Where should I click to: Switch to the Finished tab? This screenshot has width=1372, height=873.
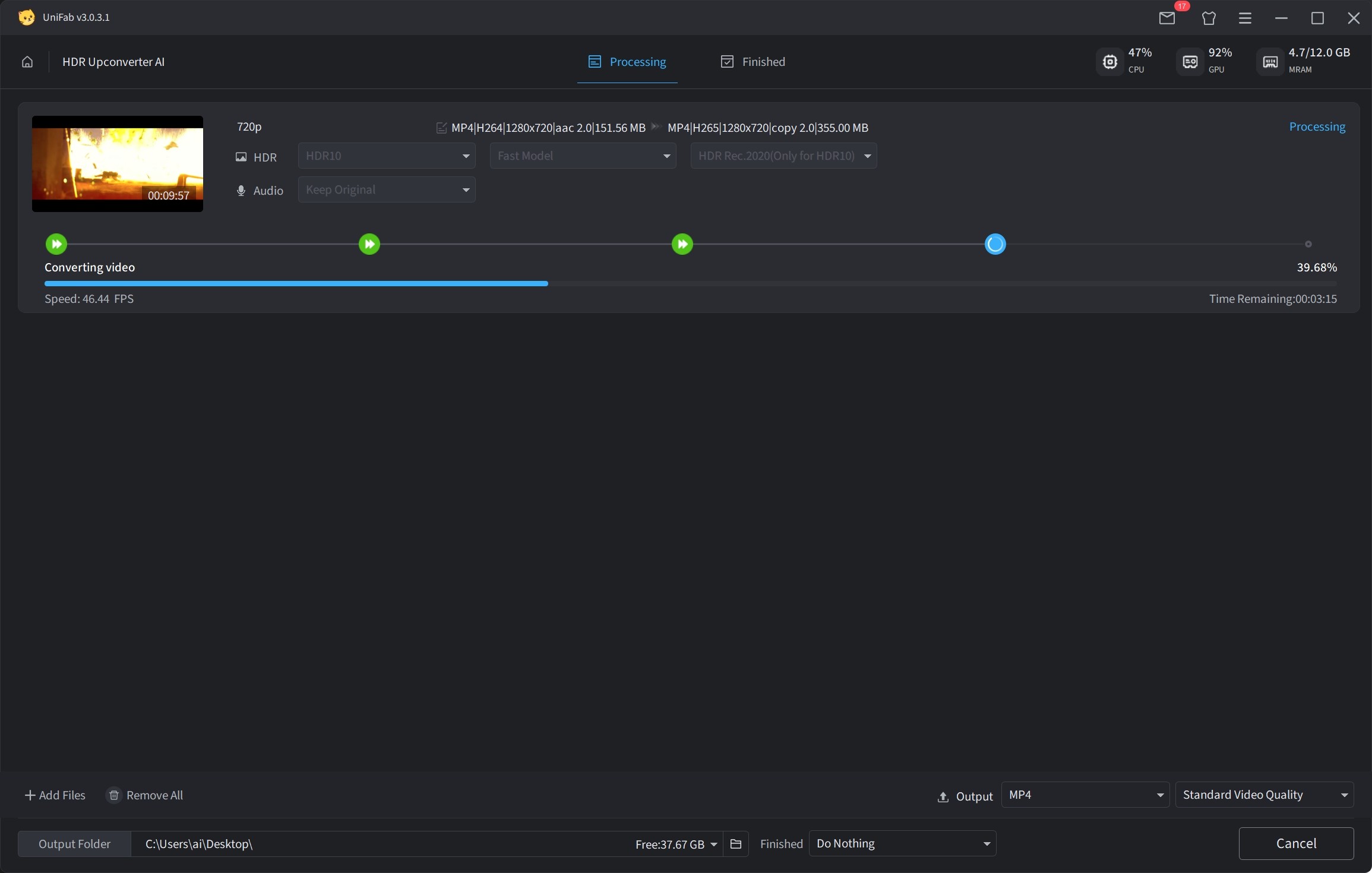coord(753,62)
